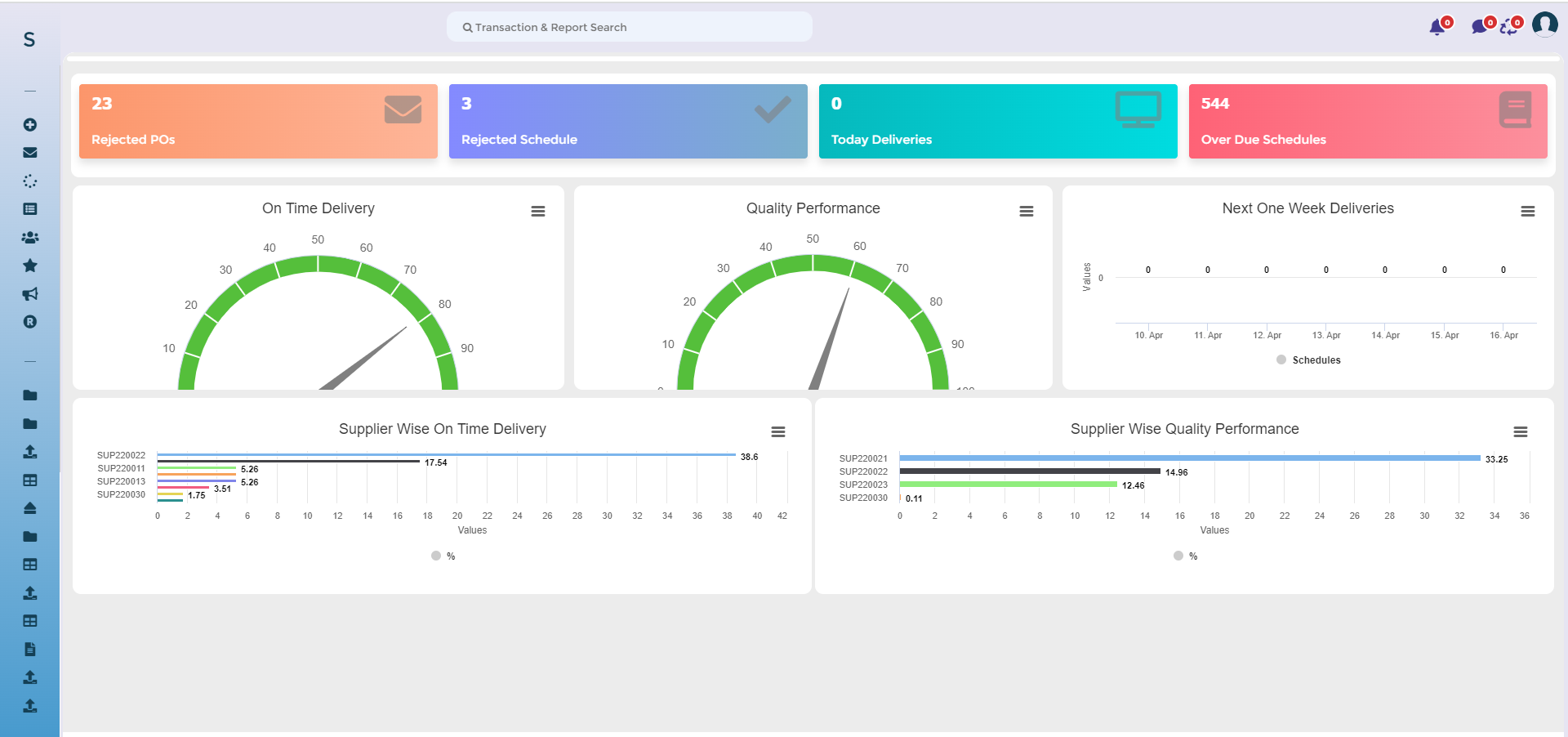Click Next One Week Deliveries title
The height and width of the screenshot is (737, 1568).
coord(1308,208)
